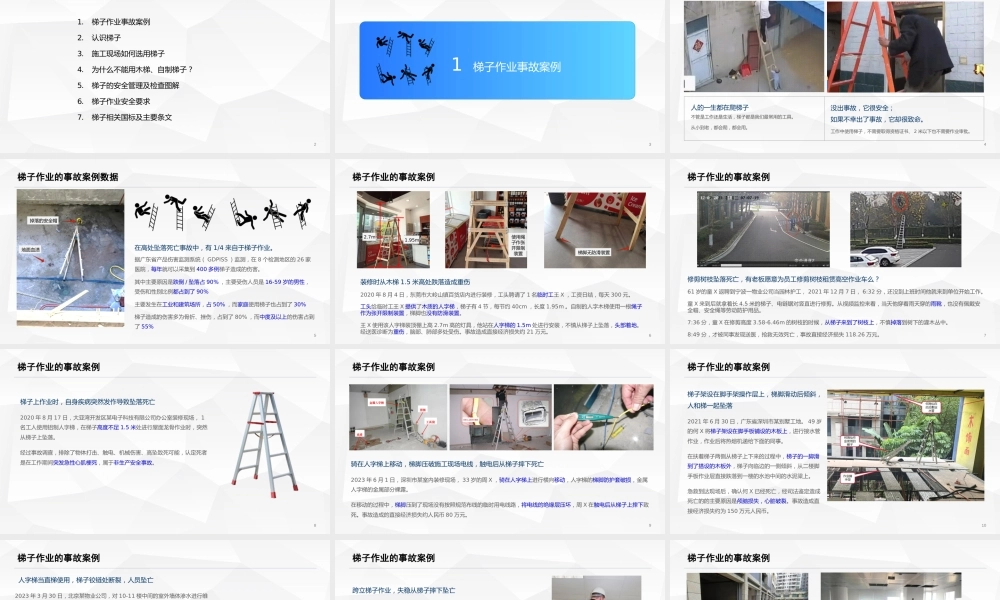Viewport: 1000px width, 600px height.
Task: Select the blue banner title 梯子作业事故案例
Action: click(x=517, y=66)
